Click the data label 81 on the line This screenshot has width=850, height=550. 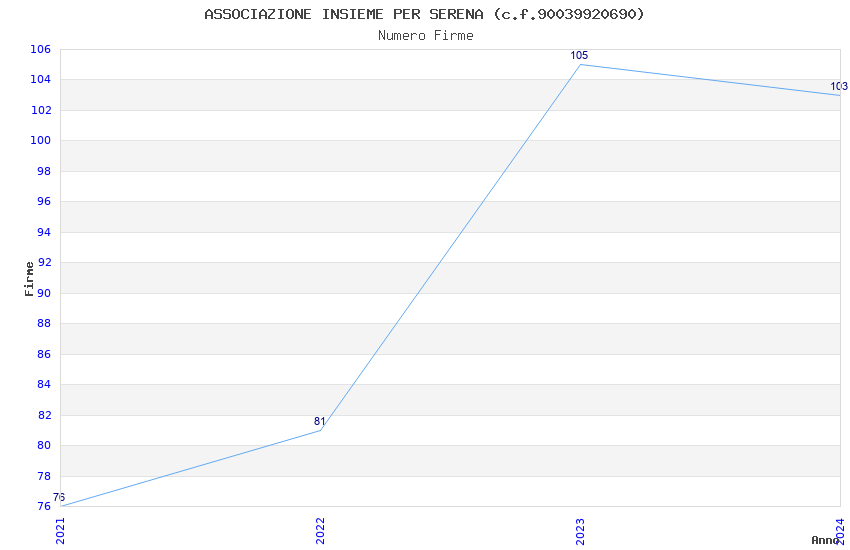pos(320,422)
